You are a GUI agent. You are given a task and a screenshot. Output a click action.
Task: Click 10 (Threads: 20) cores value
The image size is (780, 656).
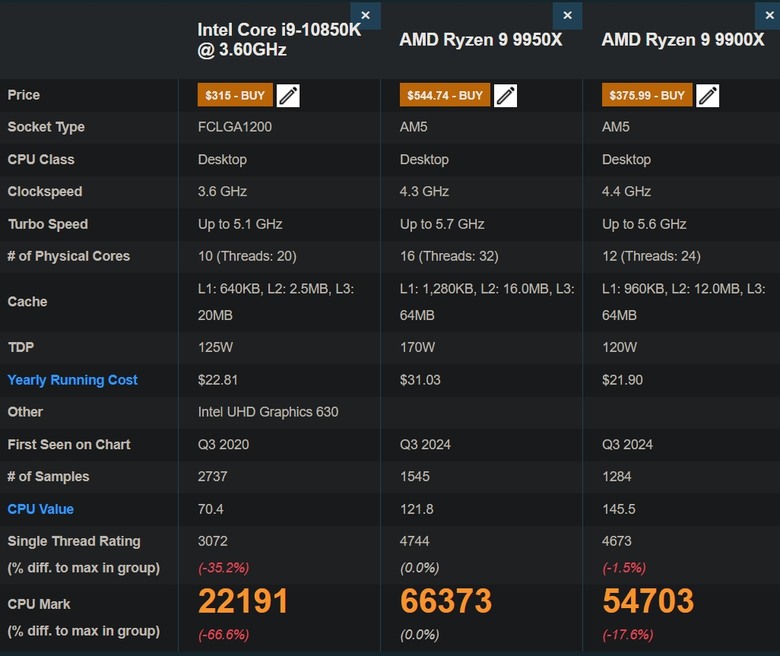[247, 256]
